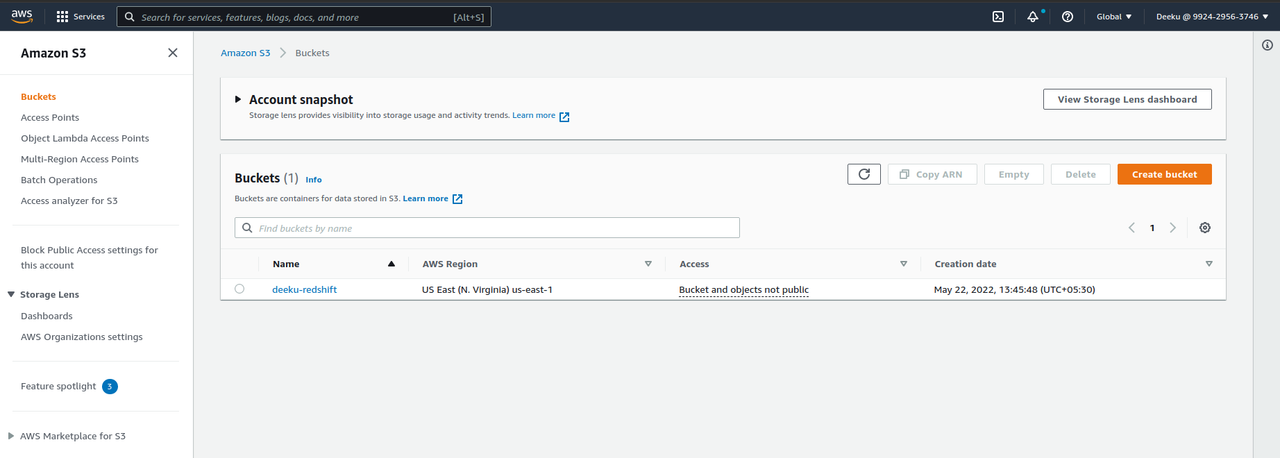
Task: Click the Empty button
Action: [x=1014, y=174]
